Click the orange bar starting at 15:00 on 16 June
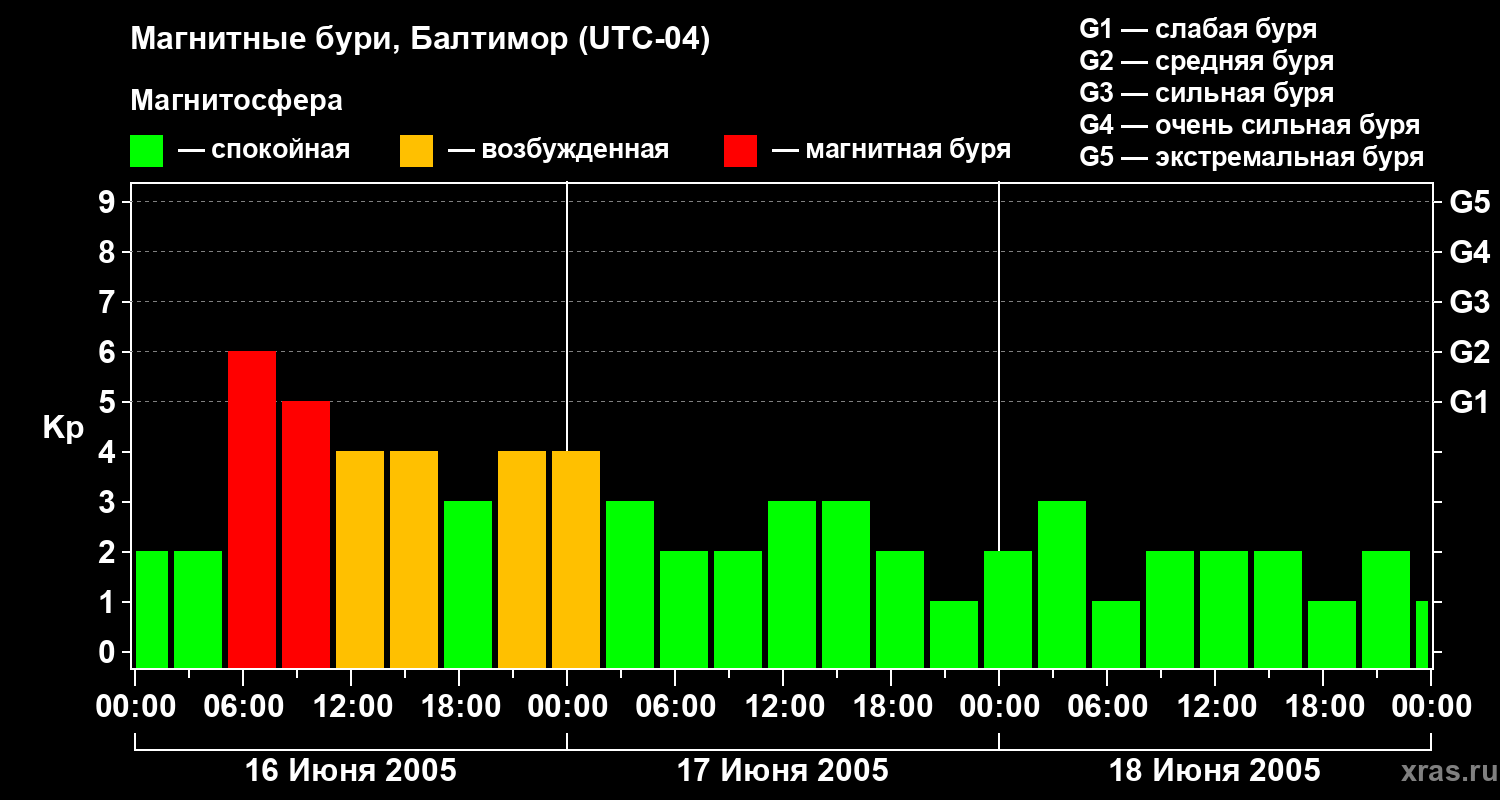Viewport: 1500px width, 800px height. 414,559
